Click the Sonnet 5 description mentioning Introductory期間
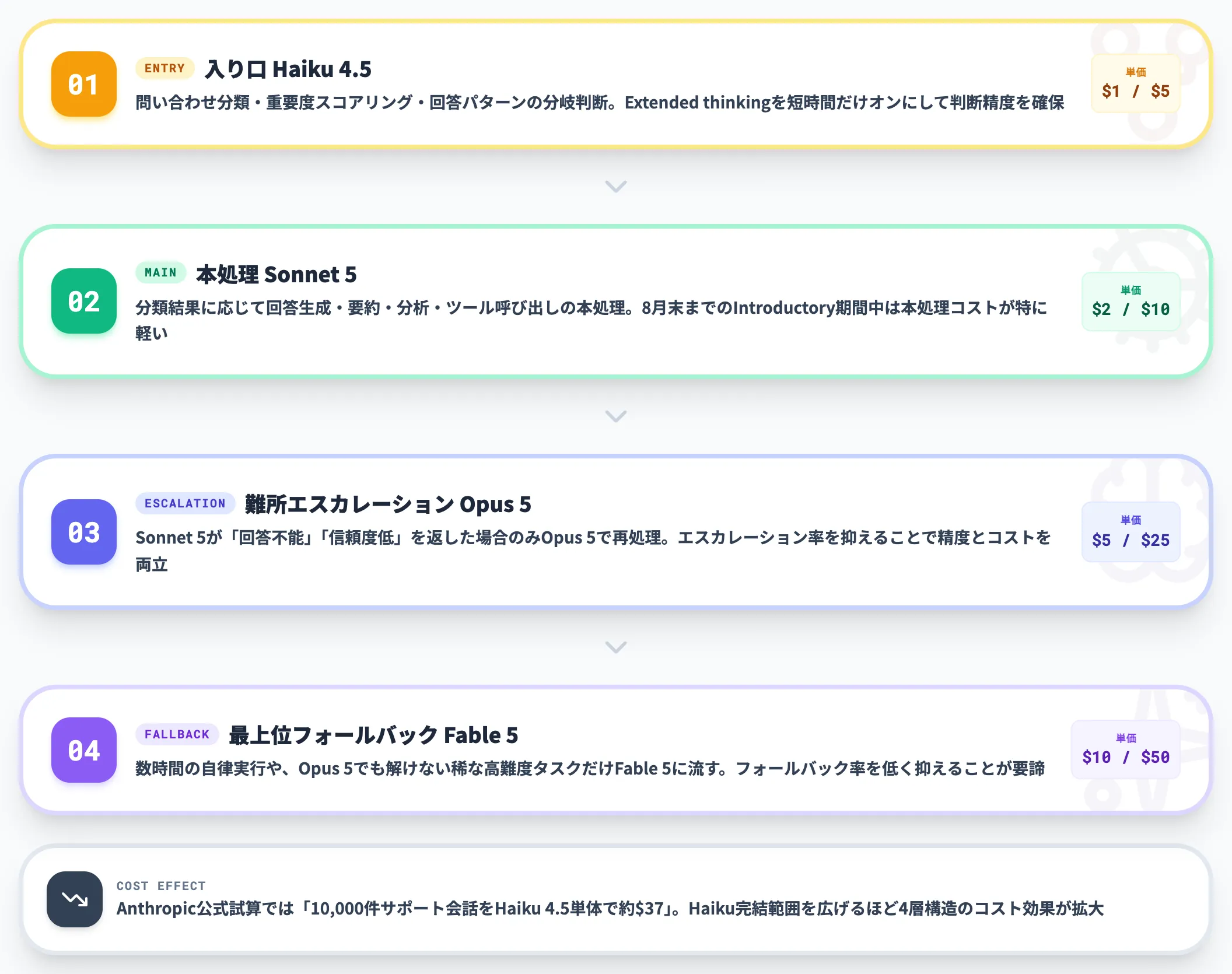Screen dimensions: 1232x974 591,320
